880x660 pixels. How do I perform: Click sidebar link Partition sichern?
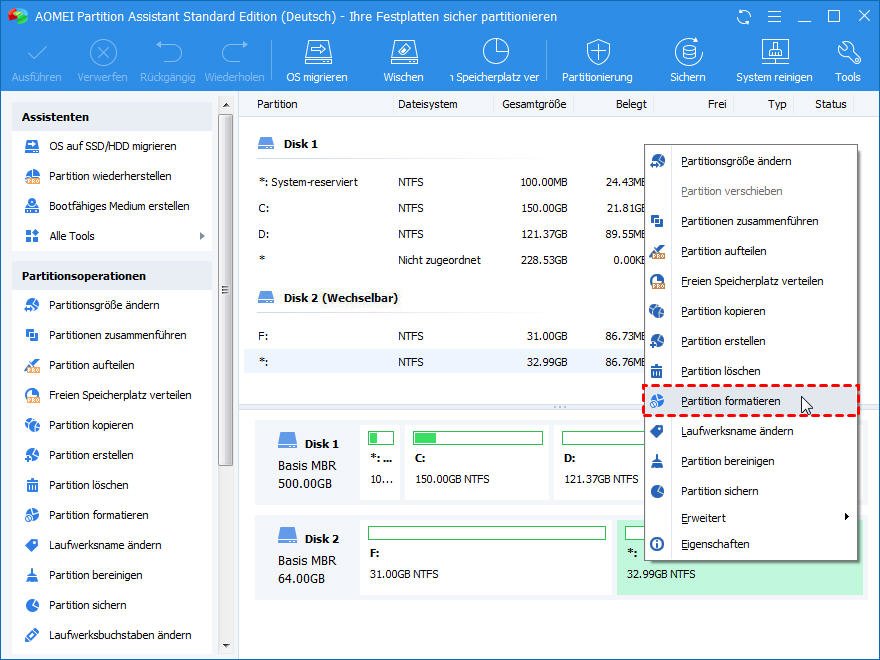(x=88, y=605)
